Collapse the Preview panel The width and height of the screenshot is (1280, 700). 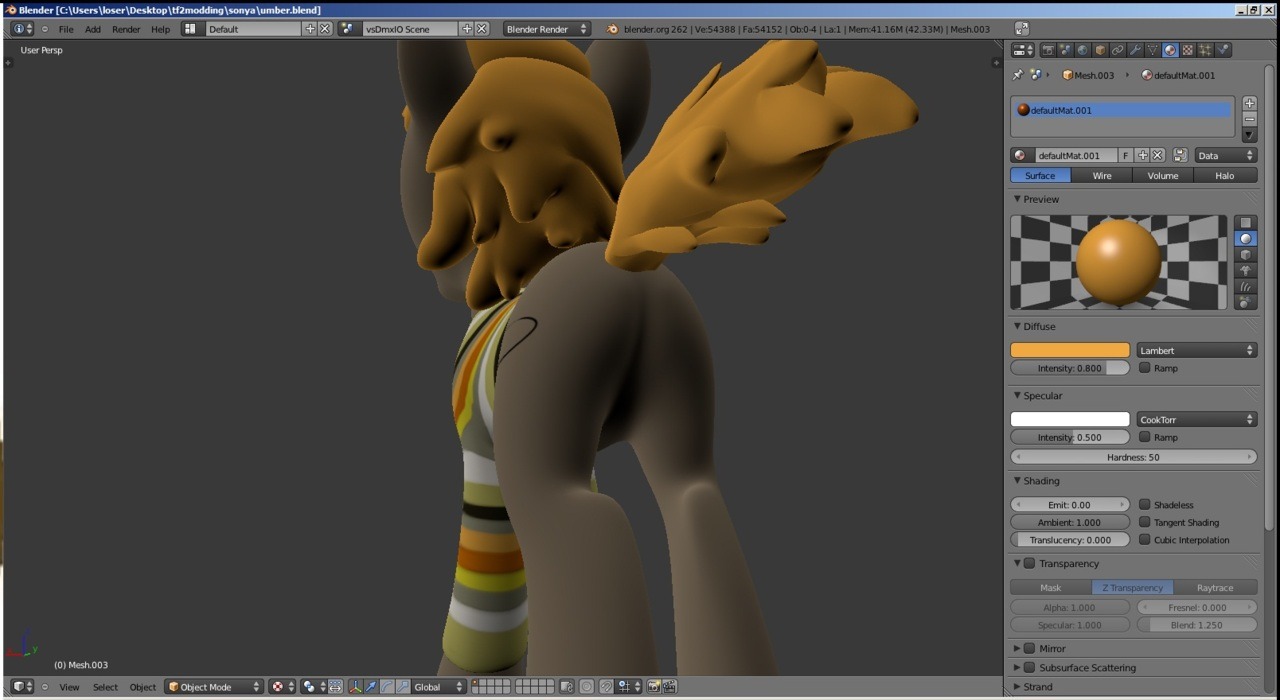pos(1017,199)
